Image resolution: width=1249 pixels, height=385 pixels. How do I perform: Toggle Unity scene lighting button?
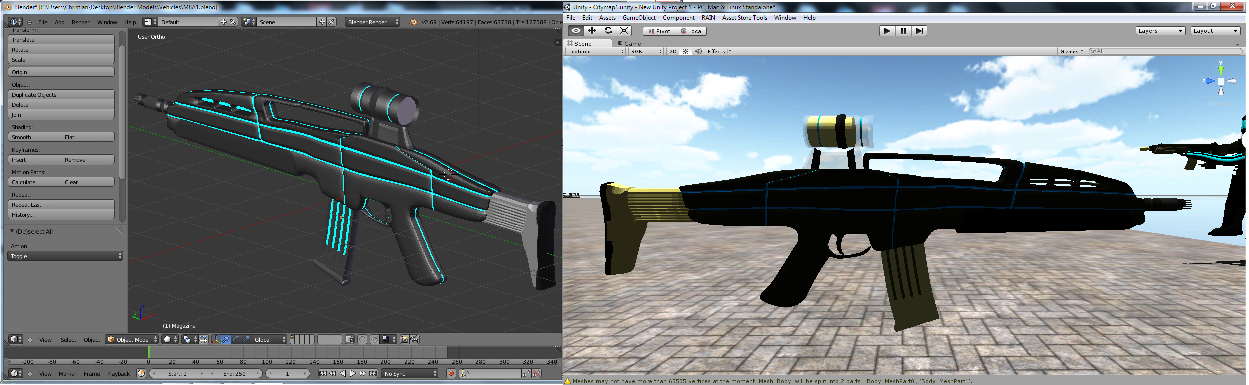pyautogui.click(x=686, y=51)
